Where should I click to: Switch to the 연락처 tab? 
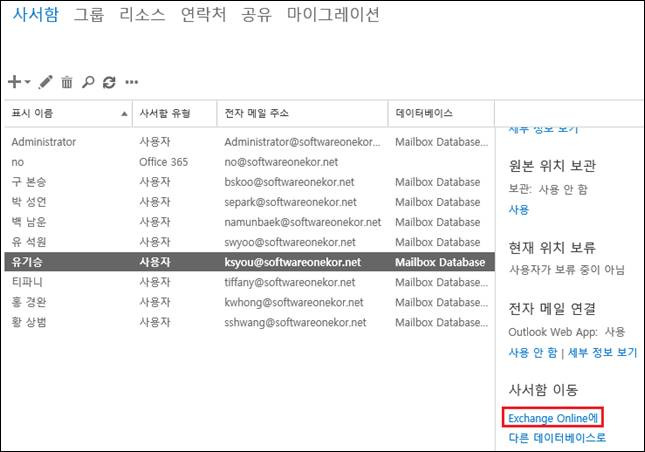[x=204, y=14]
